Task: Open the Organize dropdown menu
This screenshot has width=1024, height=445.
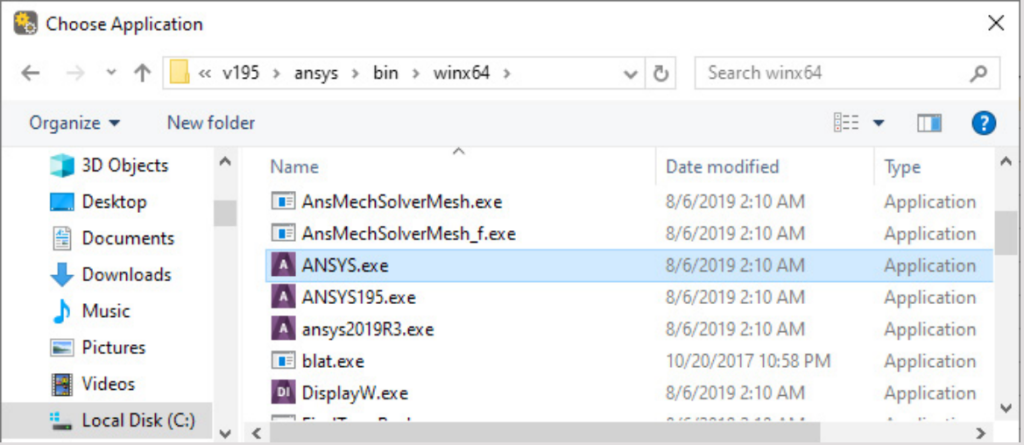Action: (x=74, y=123)
